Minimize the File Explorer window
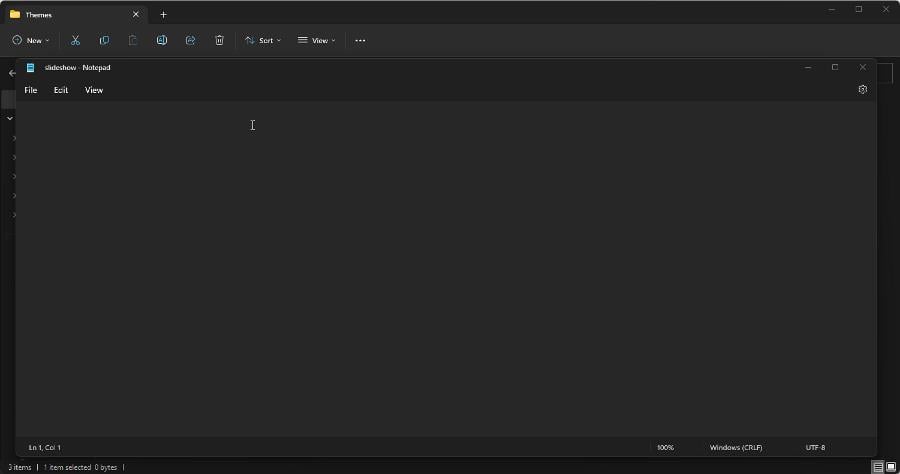Screen dimensions: 900x474 [832, 10]
